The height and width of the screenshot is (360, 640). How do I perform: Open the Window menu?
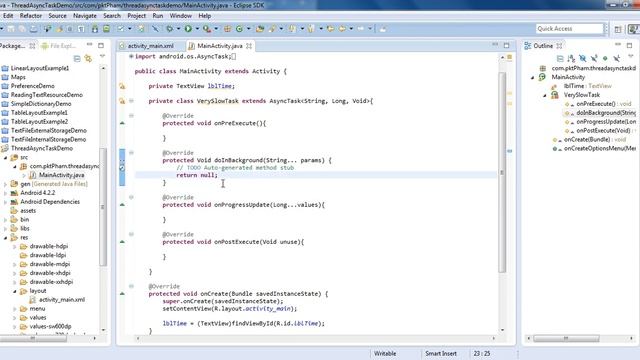click(180, 16)
